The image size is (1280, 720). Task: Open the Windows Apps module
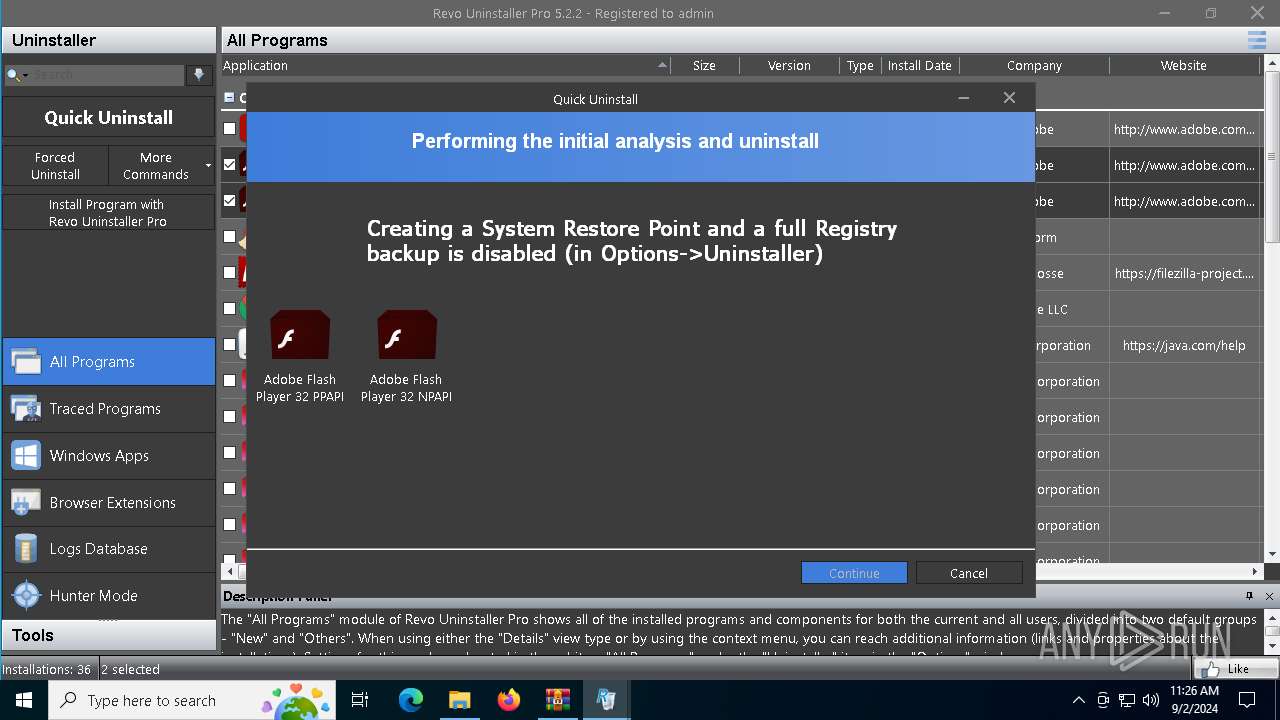coord(108,455)
